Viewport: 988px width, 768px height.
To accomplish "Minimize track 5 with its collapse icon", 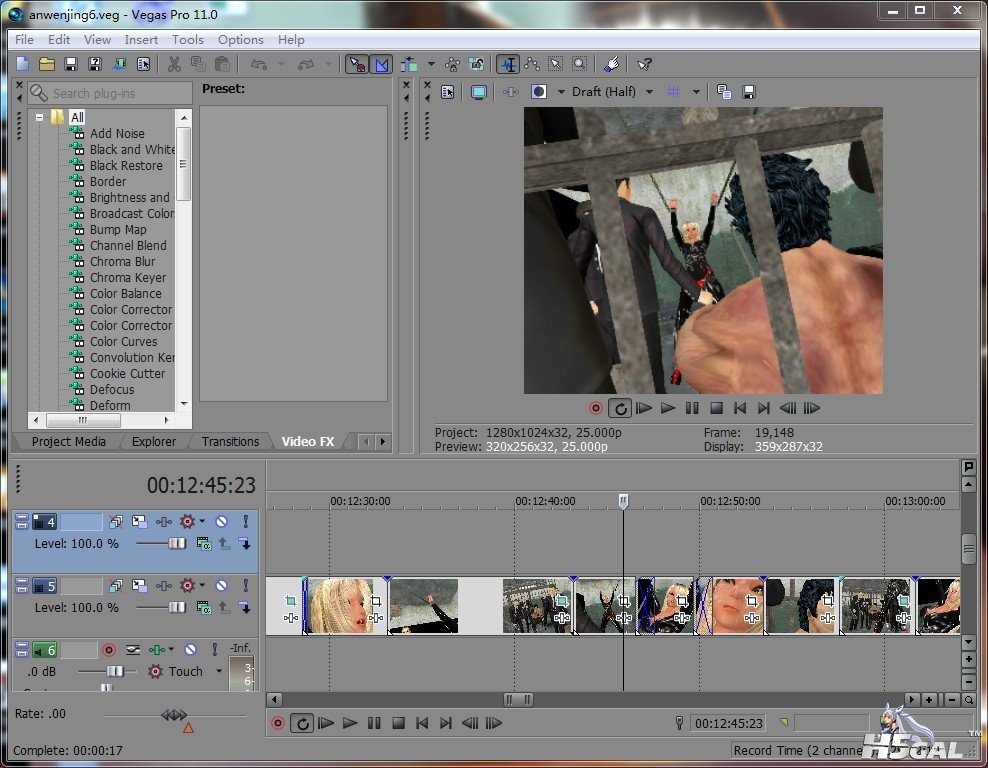I will coord(22,585).
